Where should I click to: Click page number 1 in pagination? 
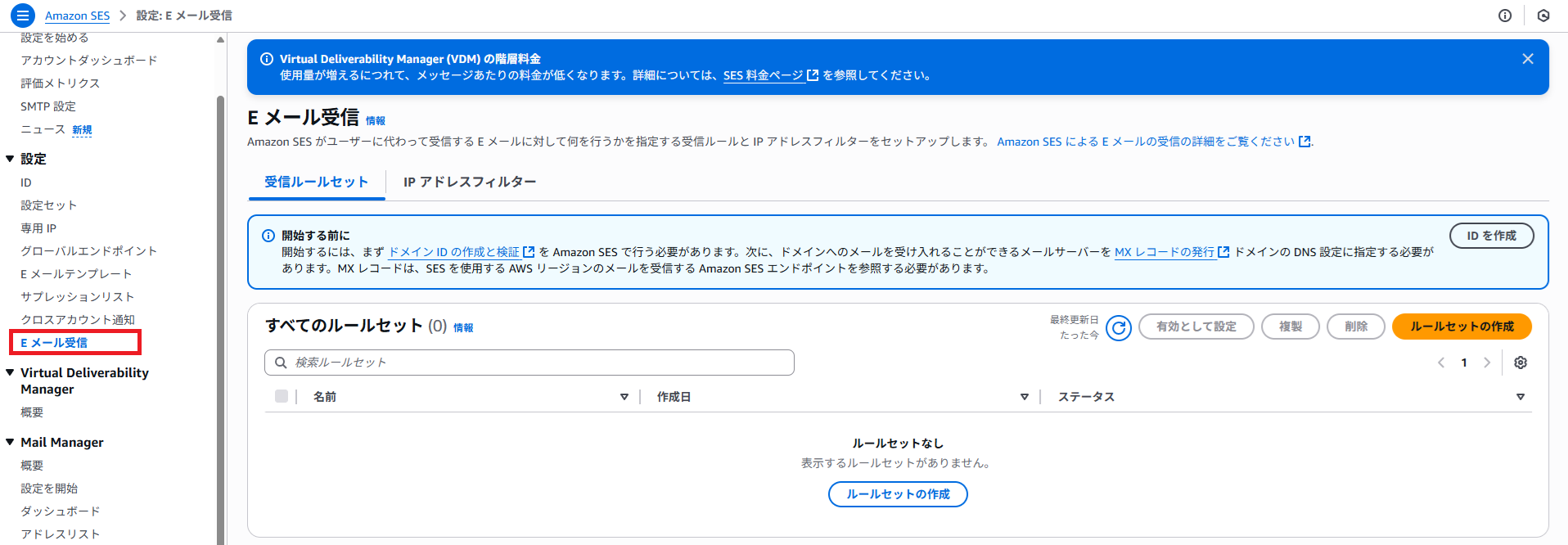tap(1464, 363)
